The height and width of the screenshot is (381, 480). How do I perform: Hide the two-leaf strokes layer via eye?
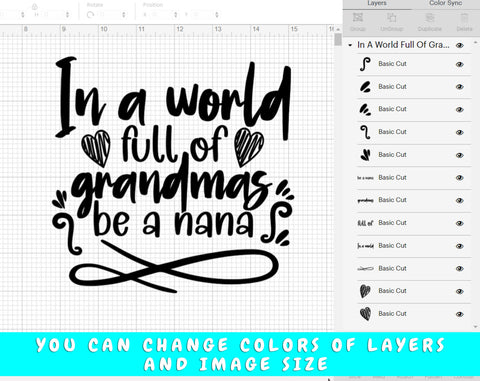[x=460, y=87]
